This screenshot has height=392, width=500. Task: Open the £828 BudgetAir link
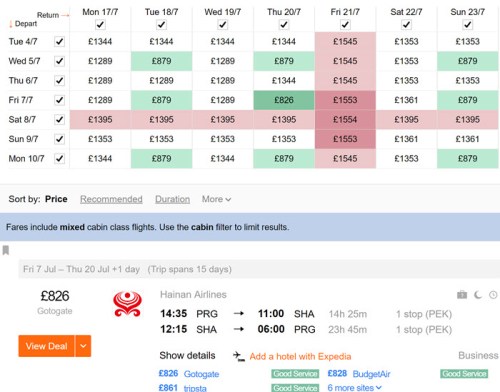[359, 374]
